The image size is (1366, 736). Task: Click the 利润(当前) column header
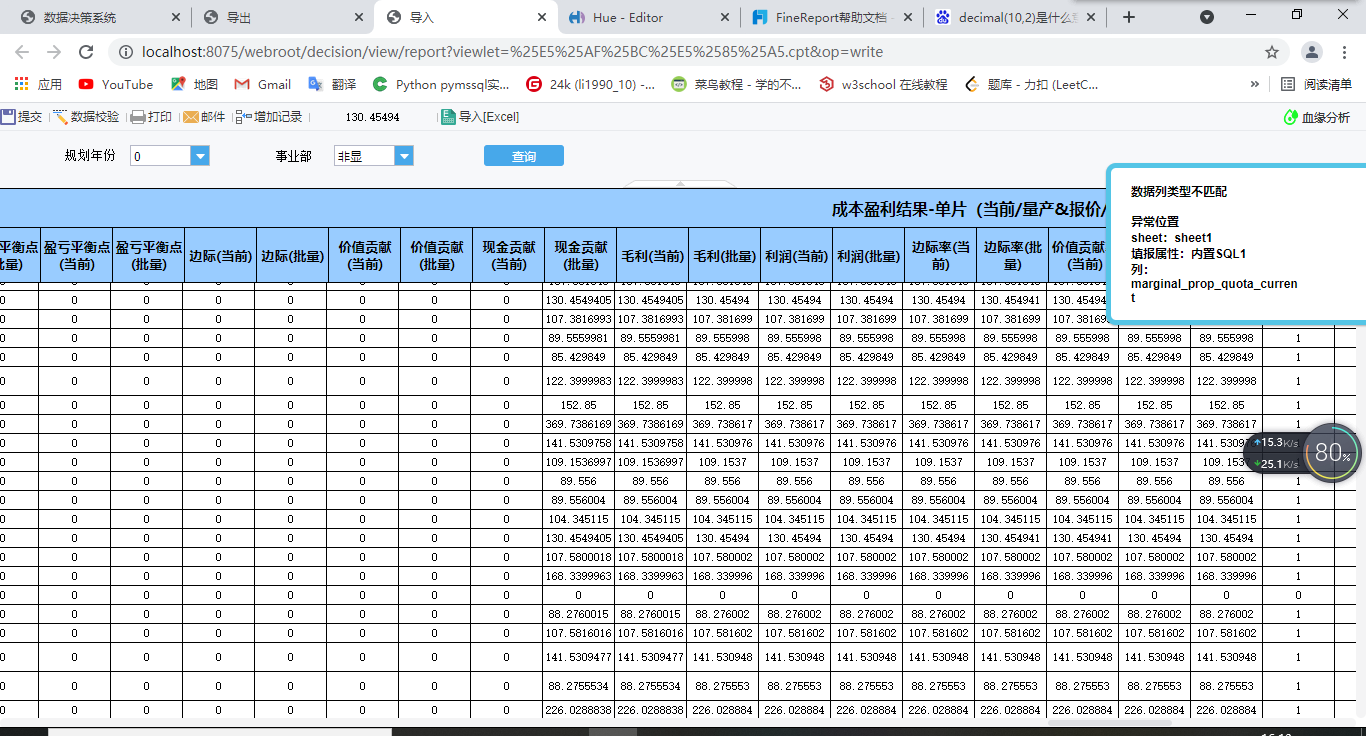pyautogui.click(x=796, y=256)
